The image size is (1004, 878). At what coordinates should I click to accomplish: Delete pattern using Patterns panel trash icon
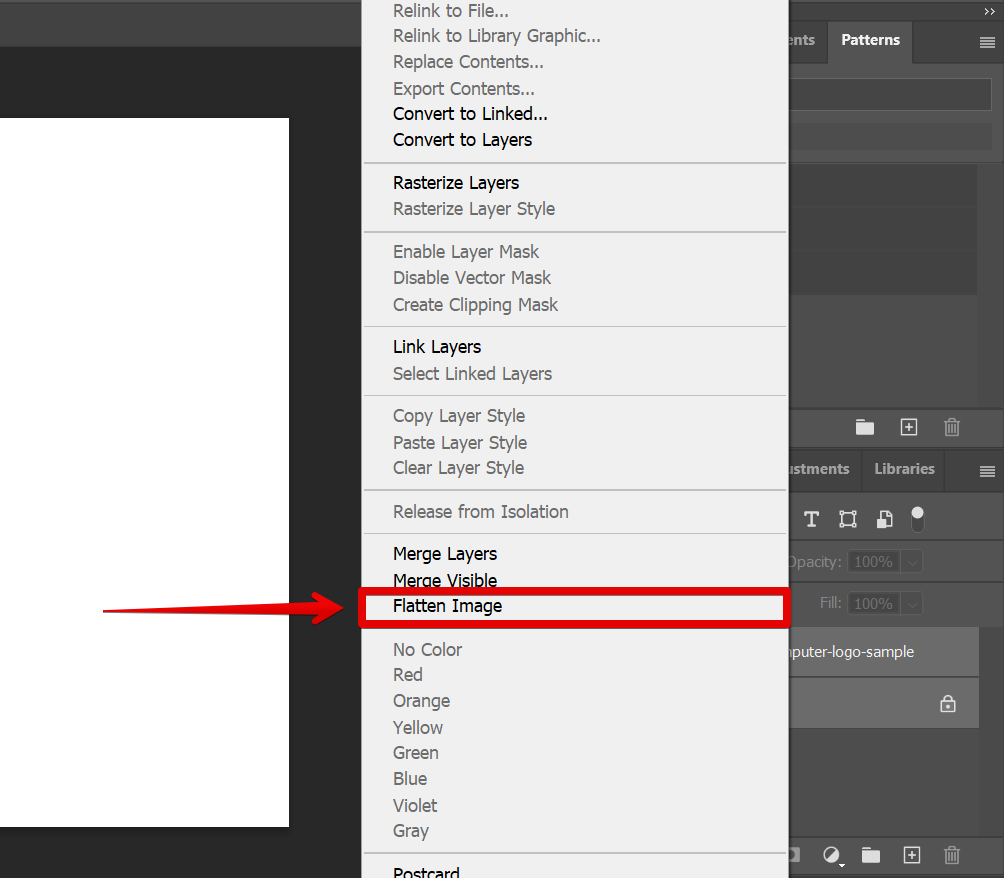pos(952,428)
